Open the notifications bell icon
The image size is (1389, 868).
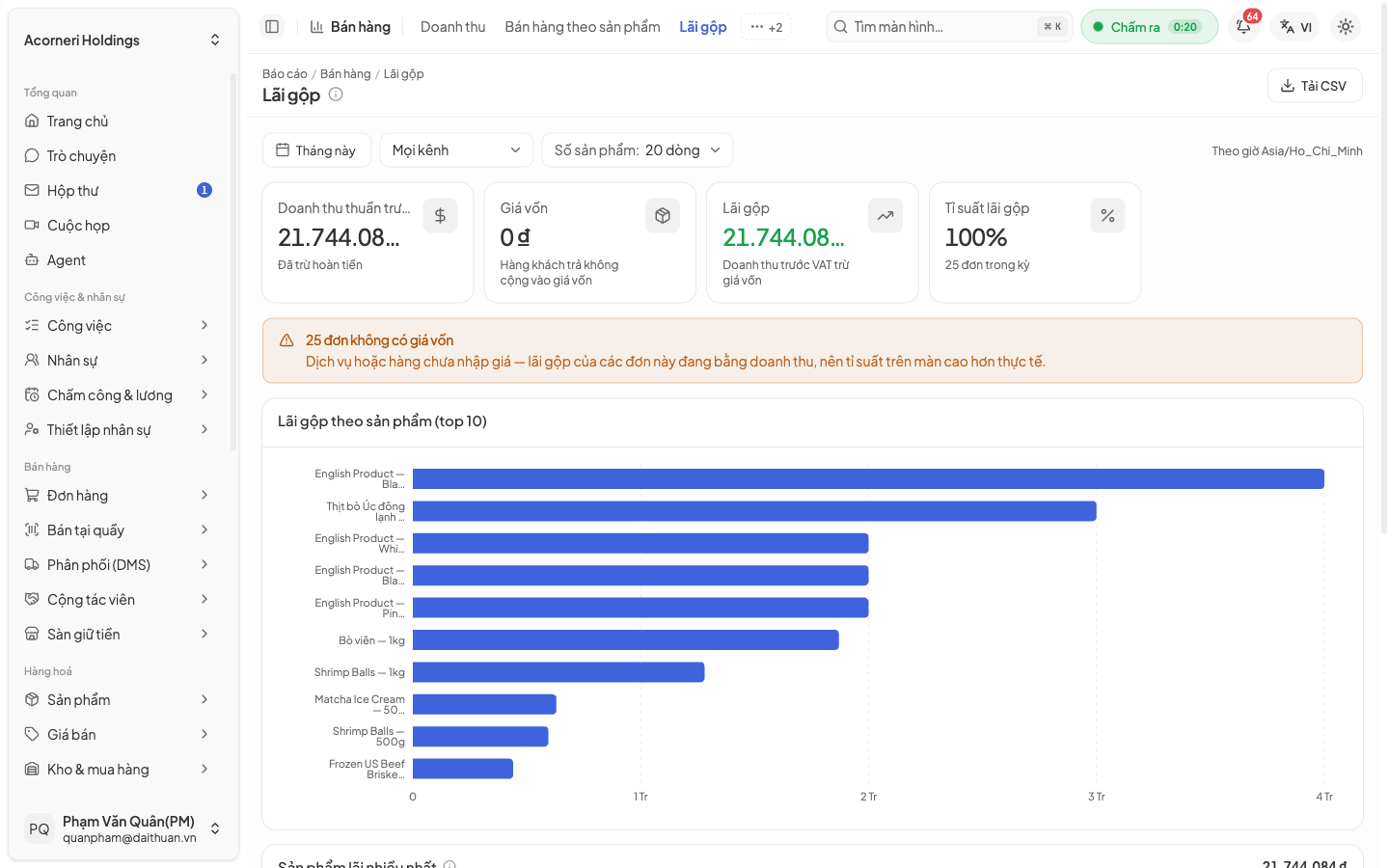click(x=1243, y=27)
